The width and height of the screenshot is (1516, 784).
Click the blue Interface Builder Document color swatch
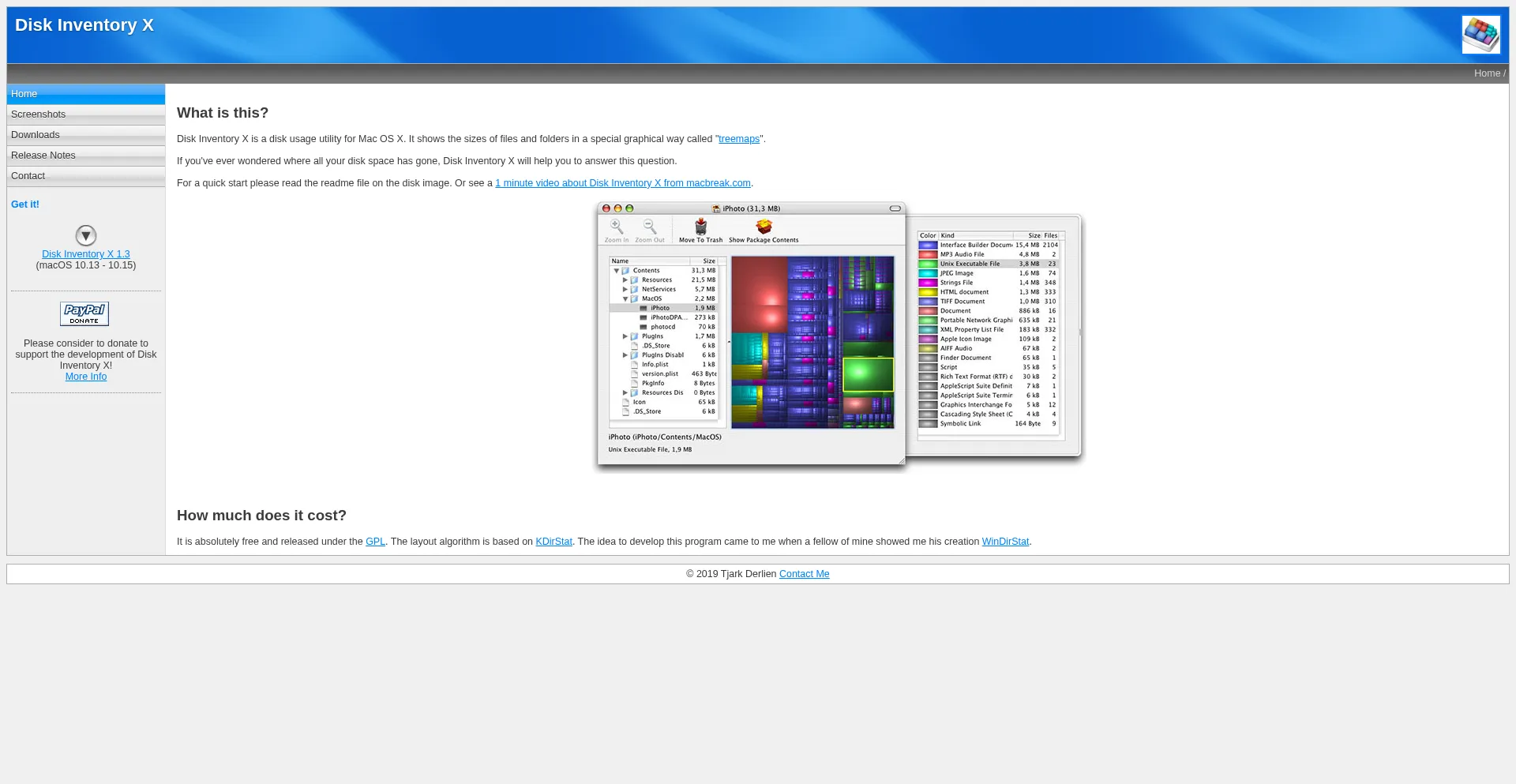[928, 245]
